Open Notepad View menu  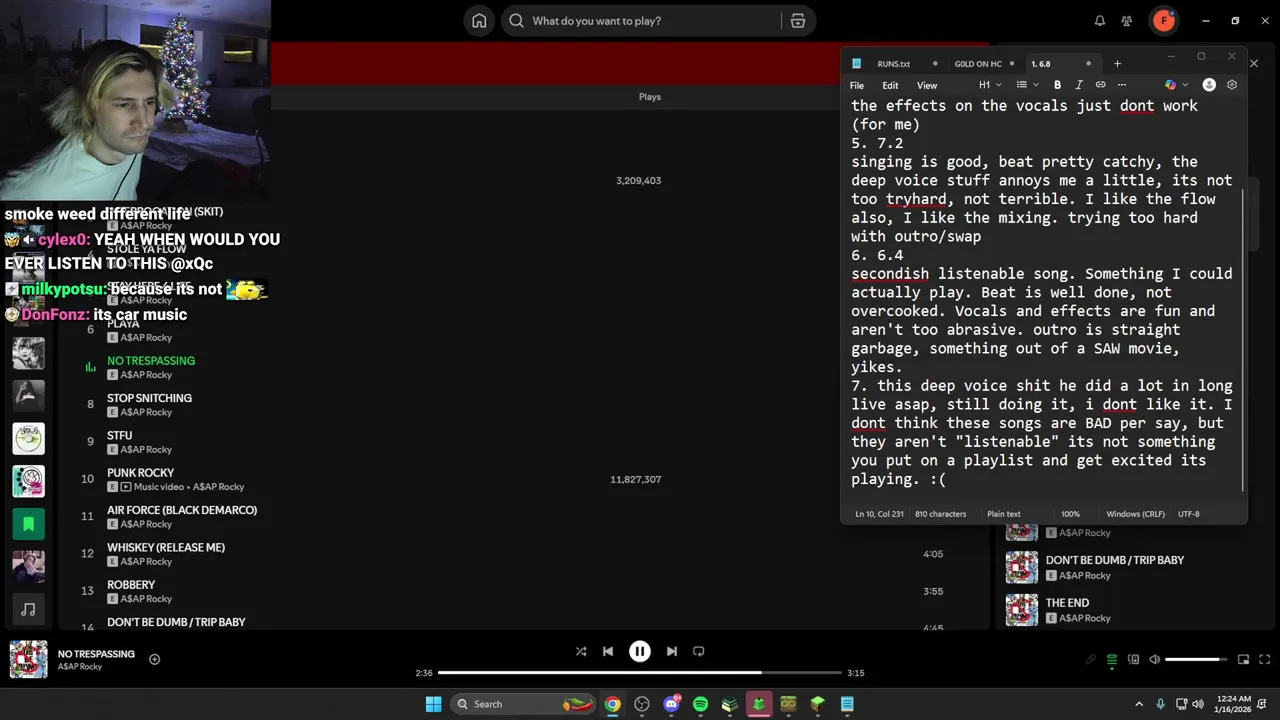coord(927,86)
